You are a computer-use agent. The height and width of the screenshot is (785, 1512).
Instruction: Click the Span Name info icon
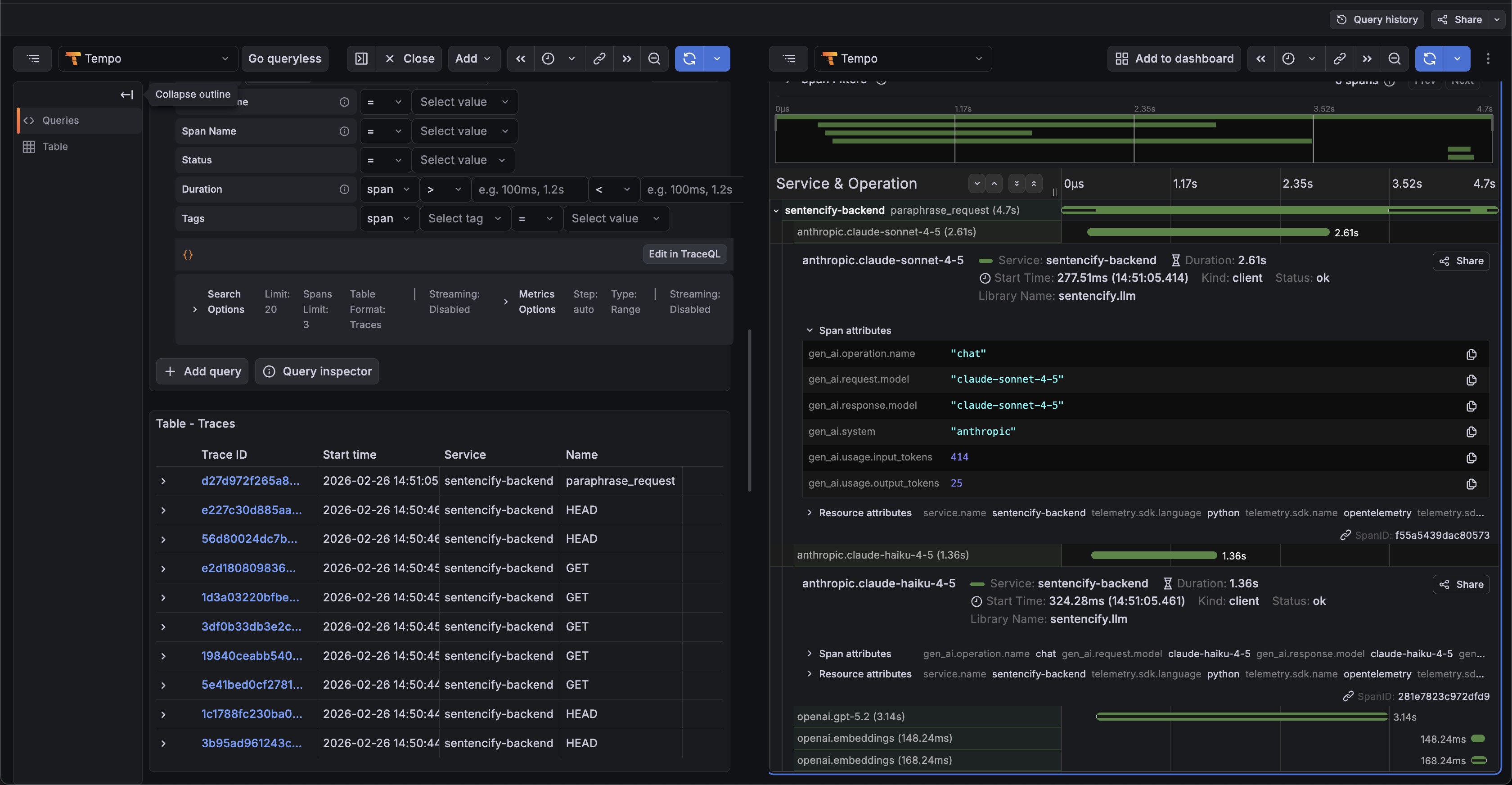tap(345, 131)
